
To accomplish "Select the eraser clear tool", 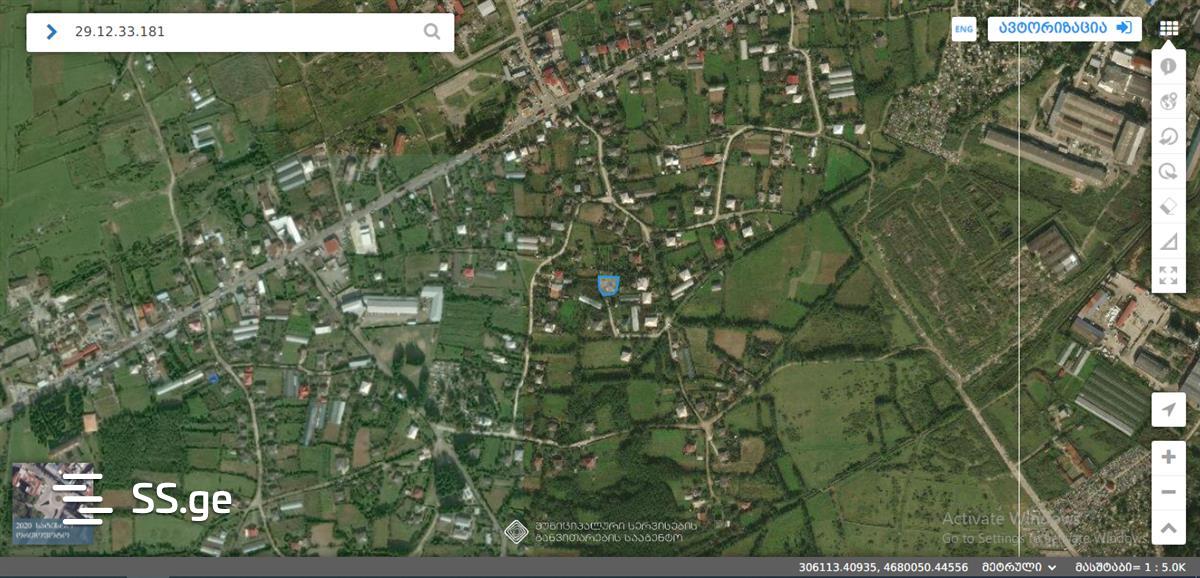I will (x=1168, y=206).
